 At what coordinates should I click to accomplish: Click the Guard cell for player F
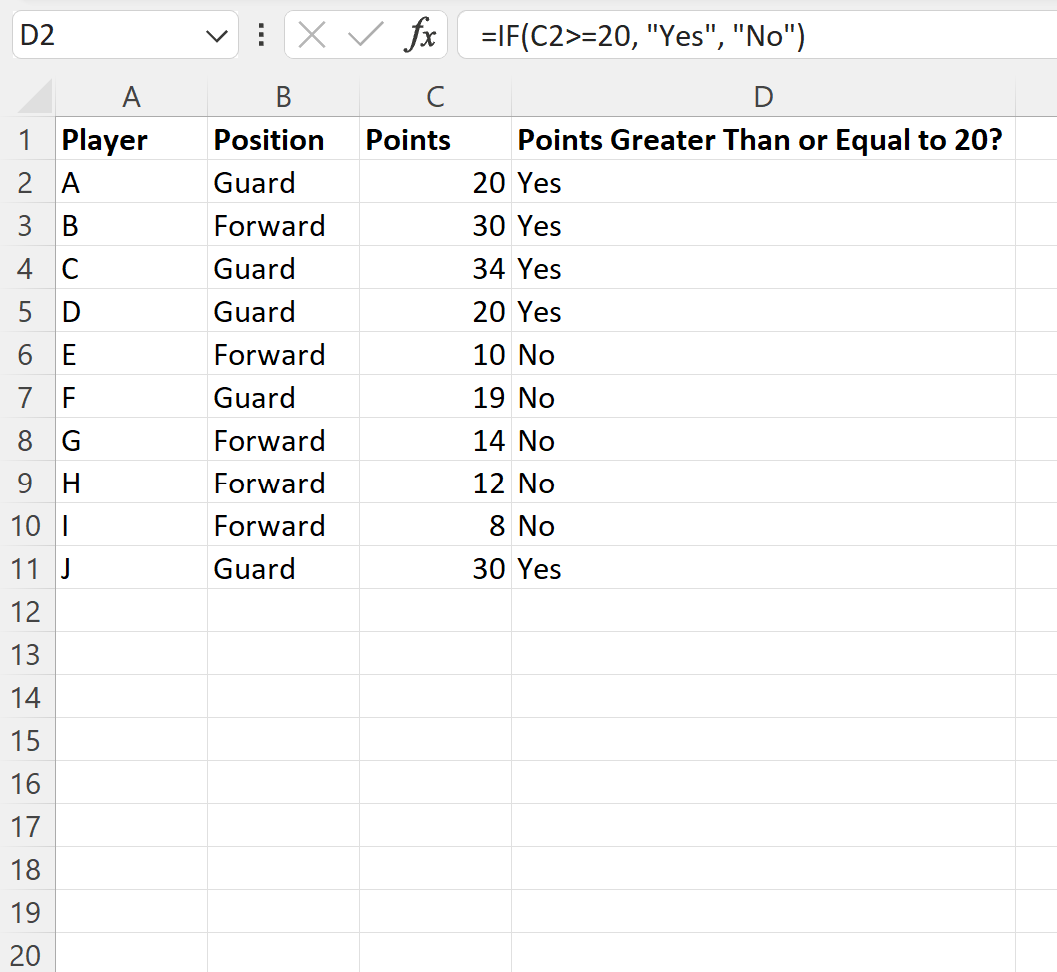[283, 397]
